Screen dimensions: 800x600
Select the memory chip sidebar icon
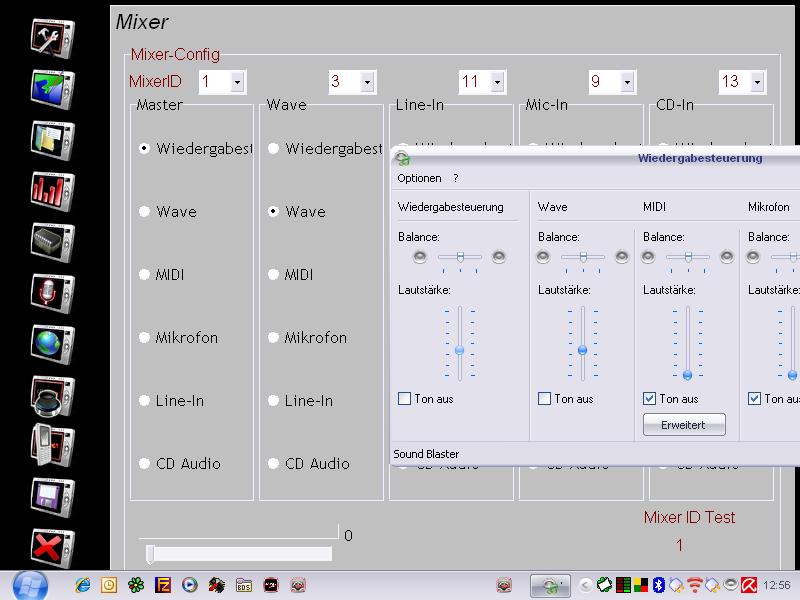click(x=52, y=240)
